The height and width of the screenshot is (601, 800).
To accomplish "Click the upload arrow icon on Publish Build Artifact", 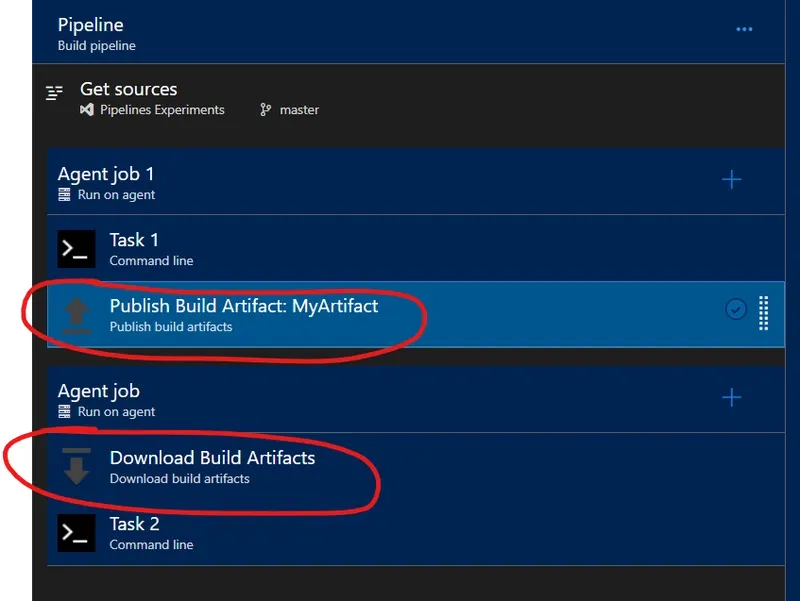I will [77, 314].
